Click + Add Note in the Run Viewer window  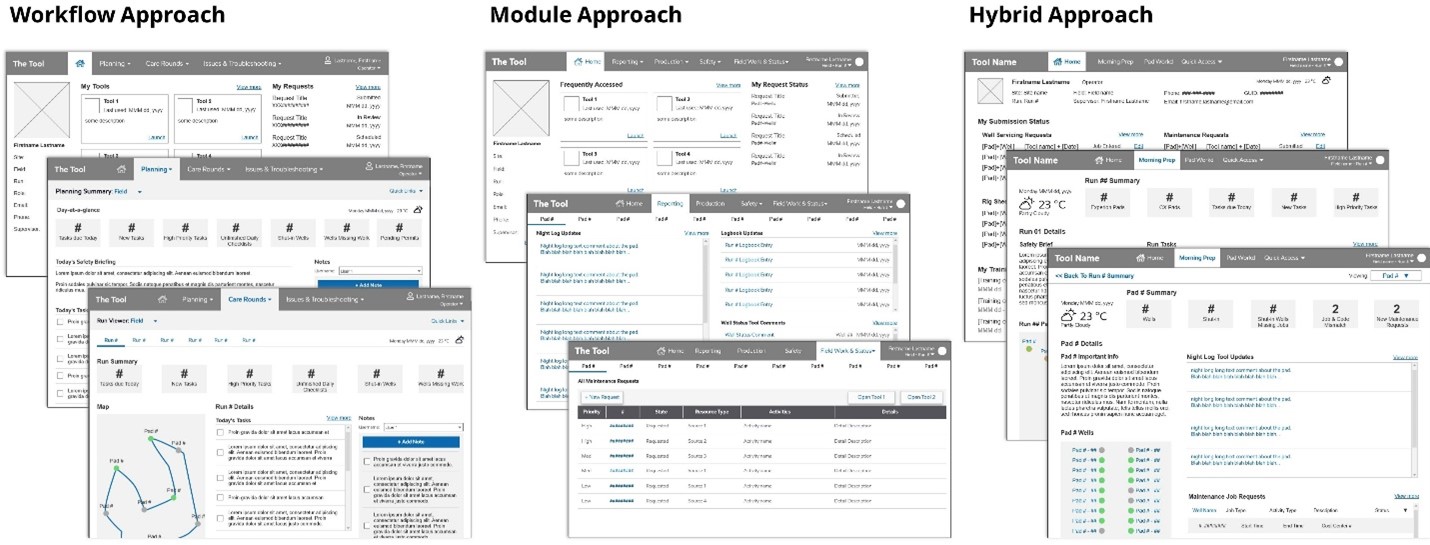(410, 441)
